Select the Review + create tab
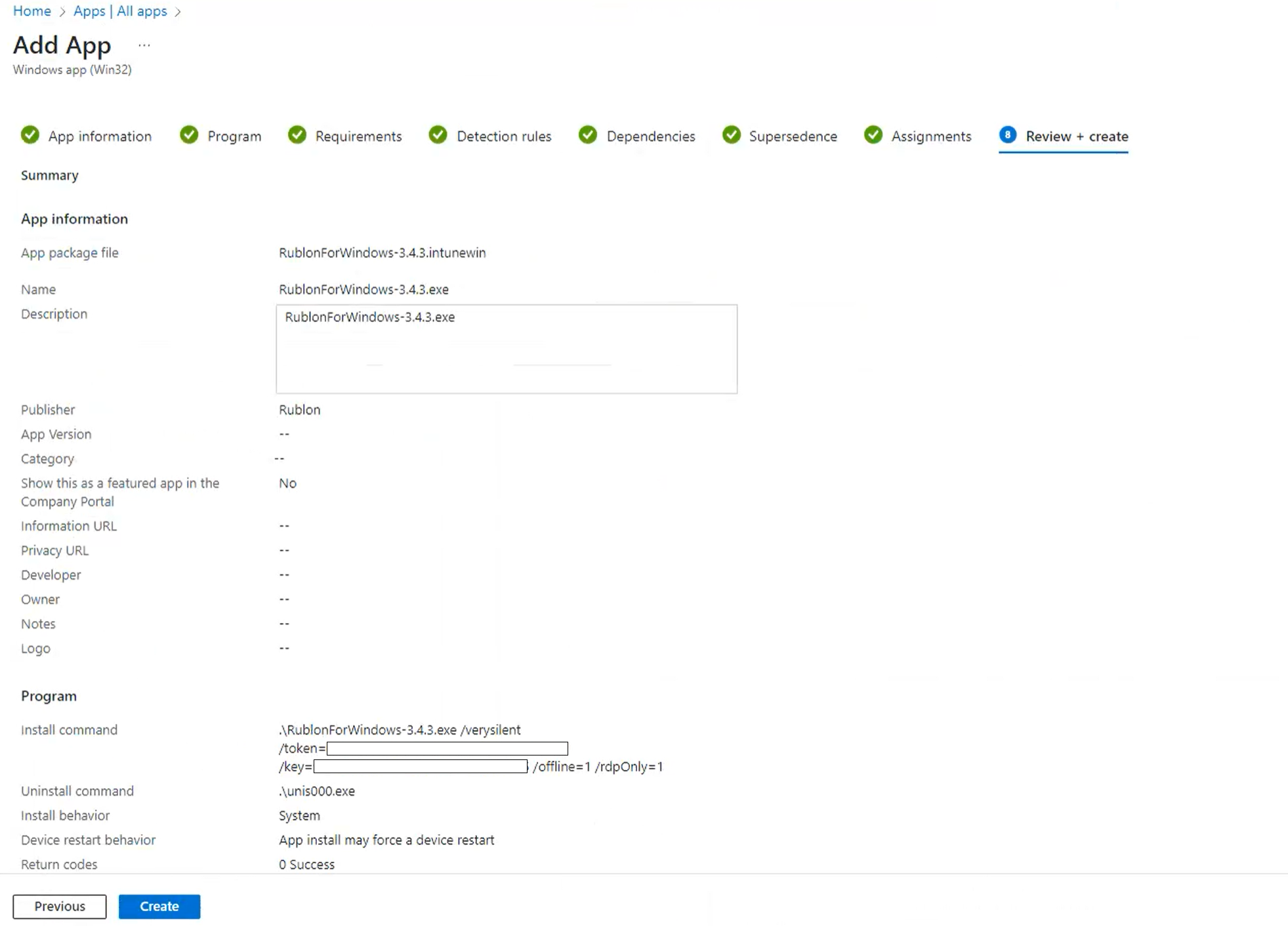The height and width of the screenshot is (926, 1288). point(1077,136)
